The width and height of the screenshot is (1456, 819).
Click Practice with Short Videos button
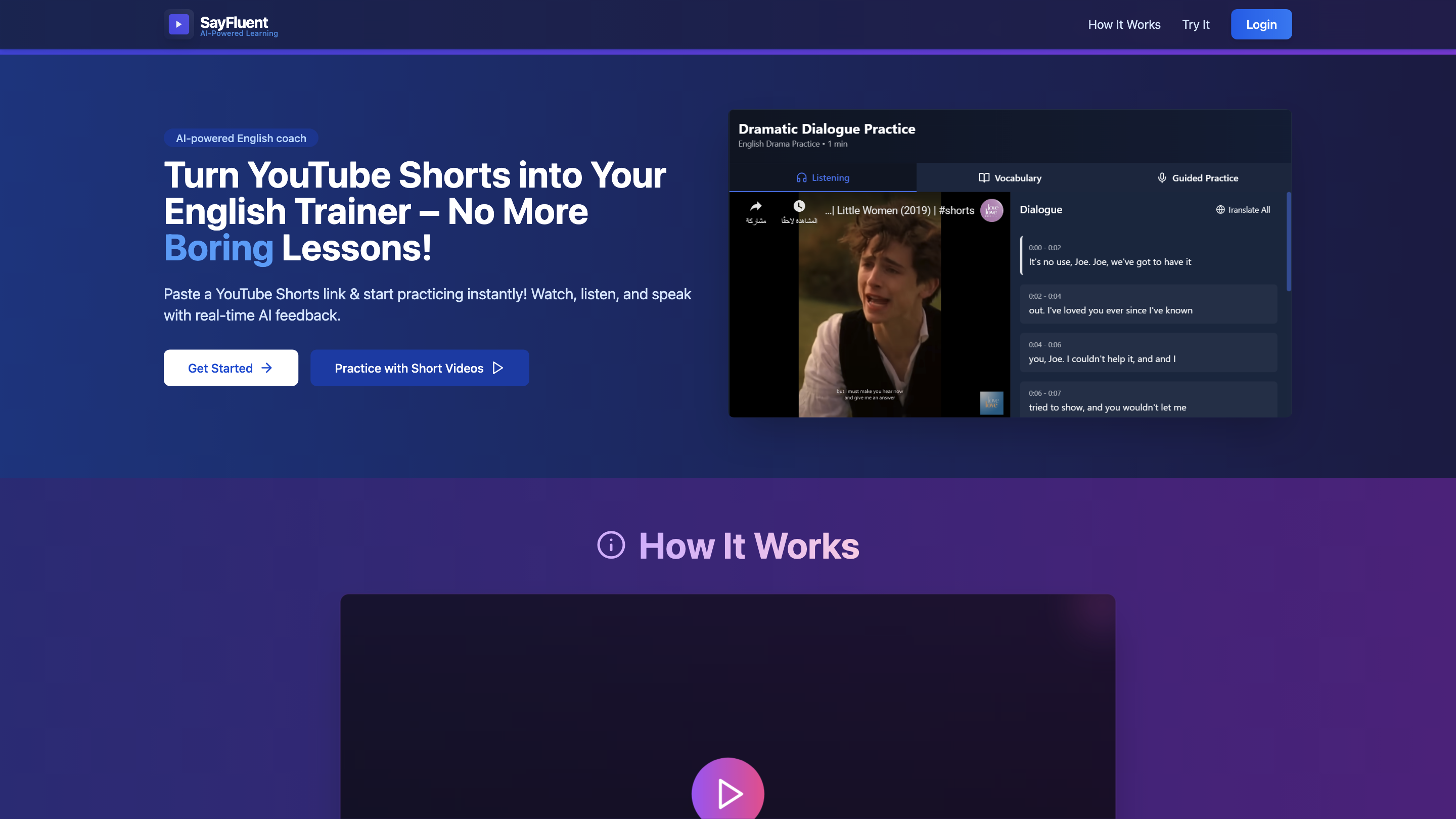click(x=420, y=368)
